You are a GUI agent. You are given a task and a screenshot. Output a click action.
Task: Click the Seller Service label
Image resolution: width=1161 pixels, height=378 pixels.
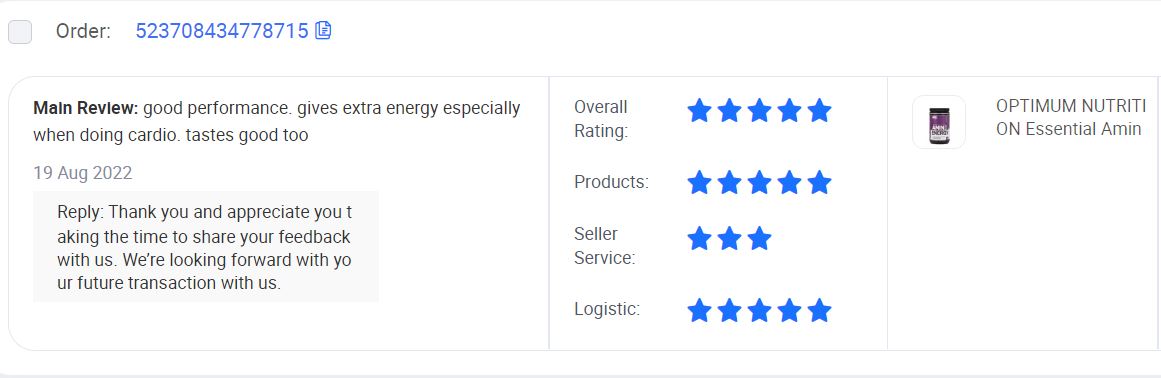[x=604, y=246]
